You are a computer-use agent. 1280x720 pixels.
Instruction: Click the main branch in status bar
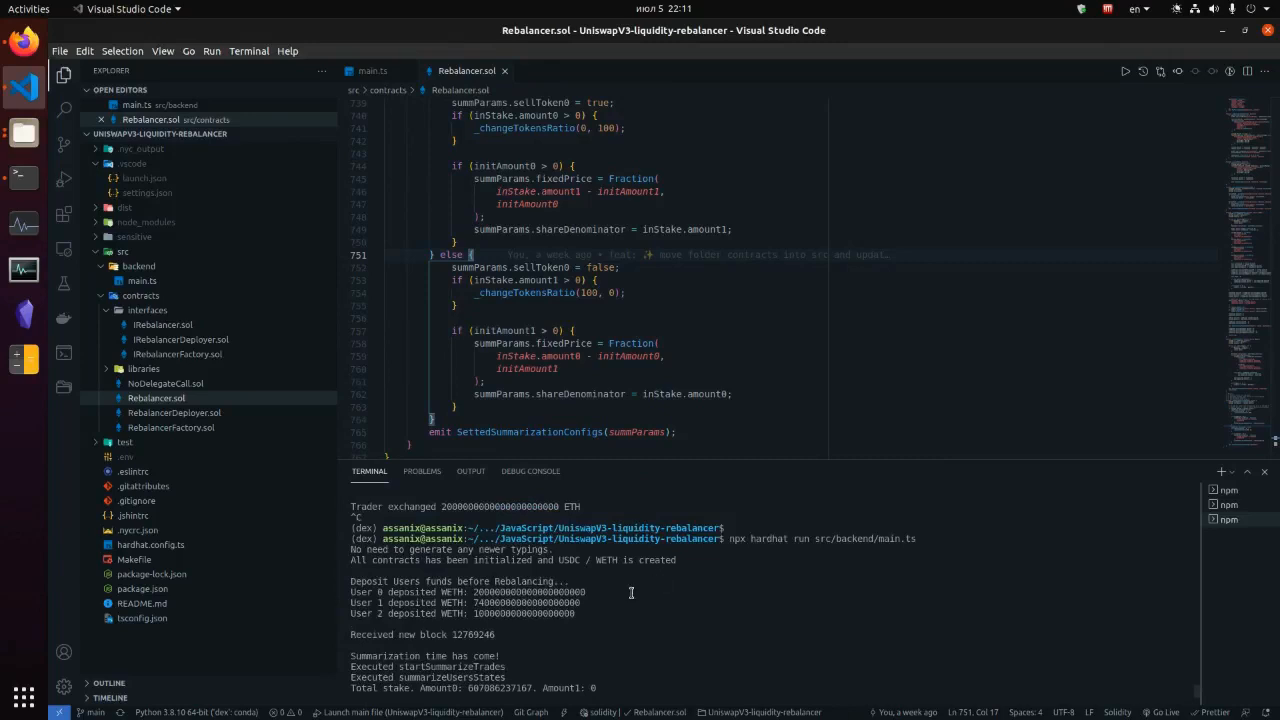[91, 712]
